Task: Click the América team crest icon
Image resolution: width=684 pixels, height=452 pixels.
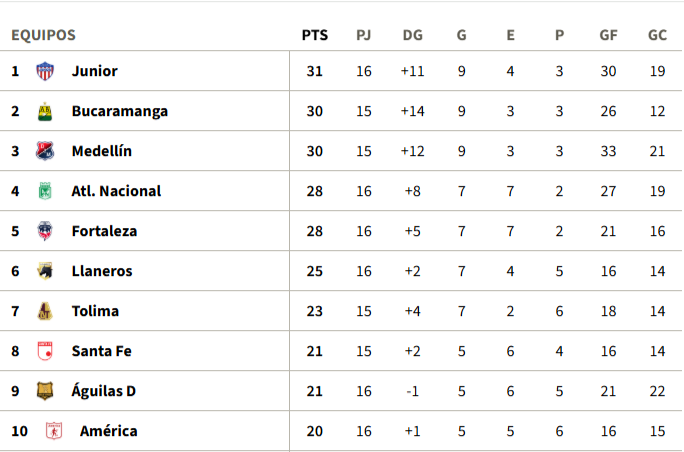Action: pyautogui.click(x=53, y=431)
